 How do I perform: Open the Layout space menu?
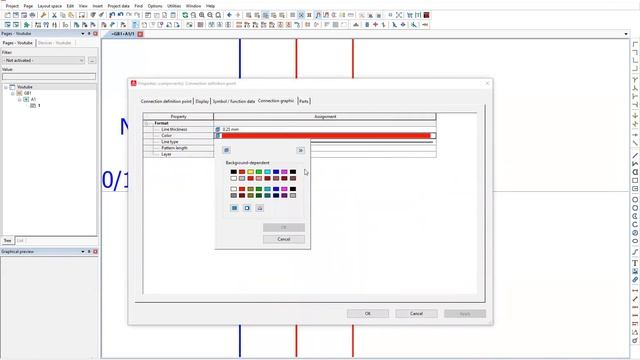click(50, 6)
